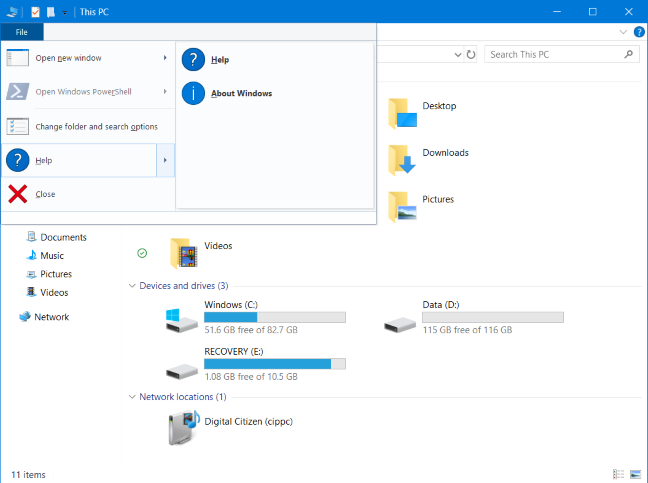Click the New folder quick access icon
The width and height of the screenshot is (648, 483).
coord(51,12)
